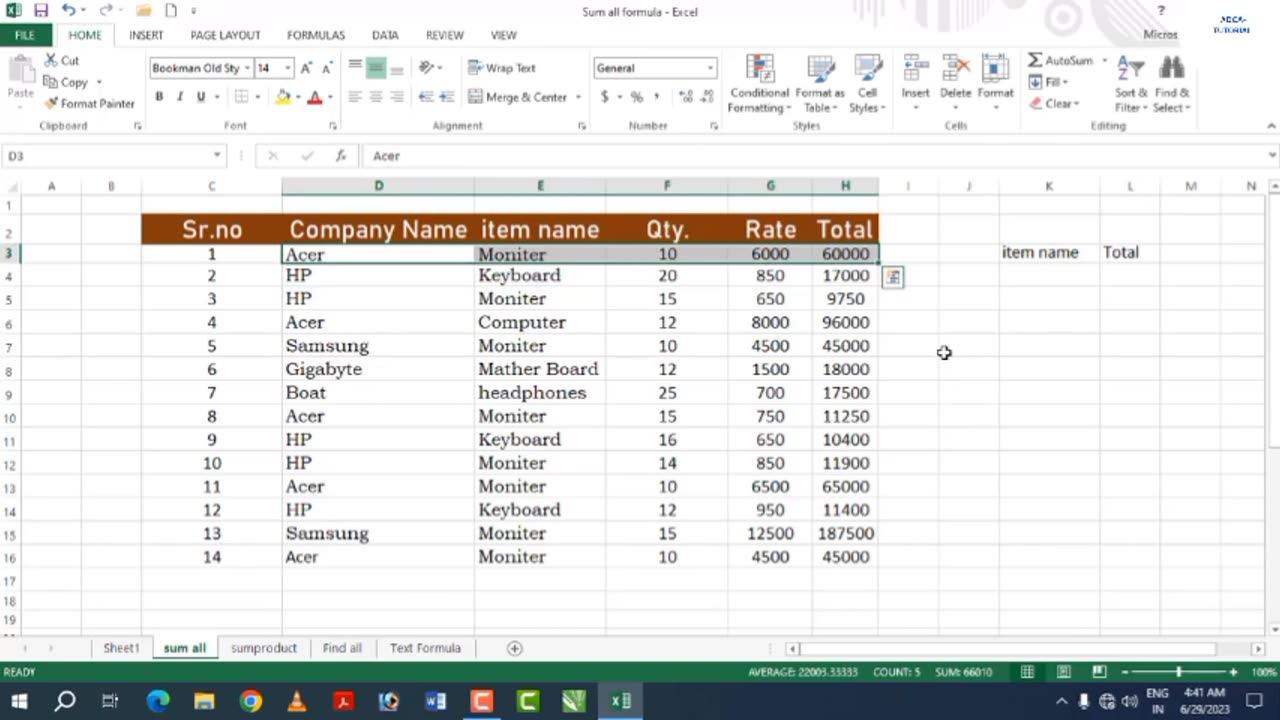Expand the Clear dropdown in Editing group
1280x720 pixels.
(1076, 103)
